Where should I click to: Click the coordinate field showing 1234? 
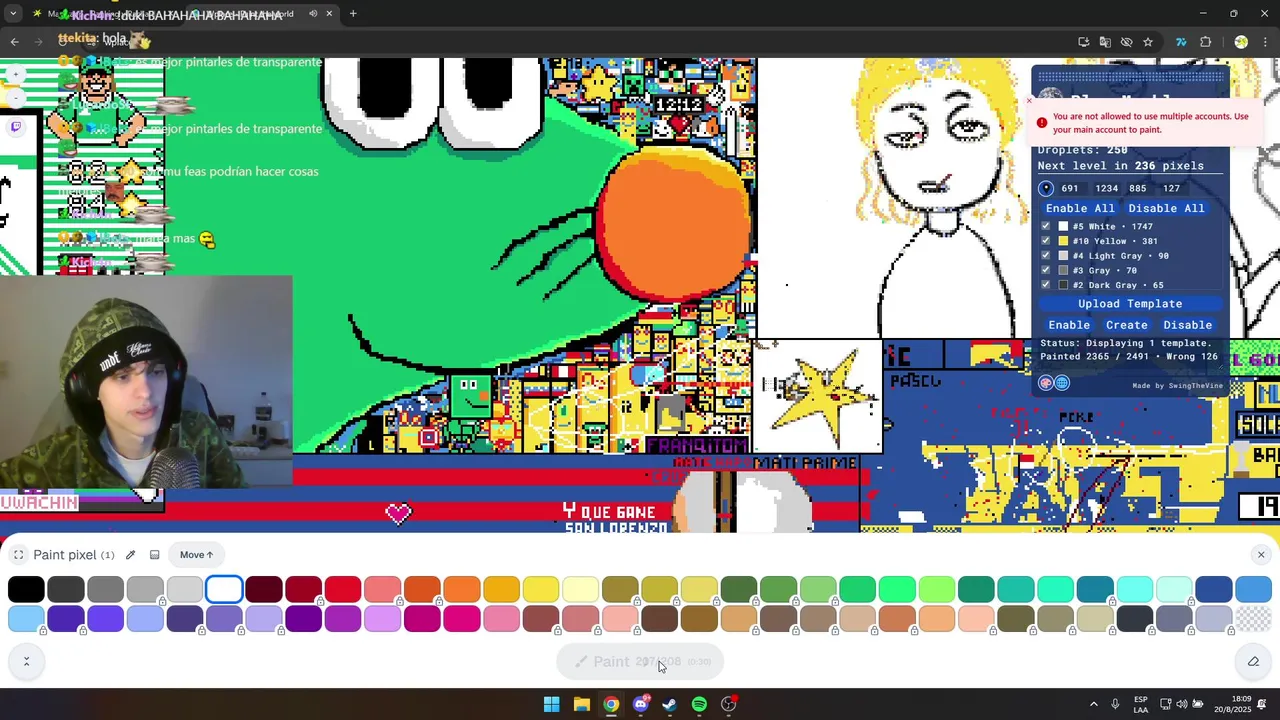[x=1106, y=188]
